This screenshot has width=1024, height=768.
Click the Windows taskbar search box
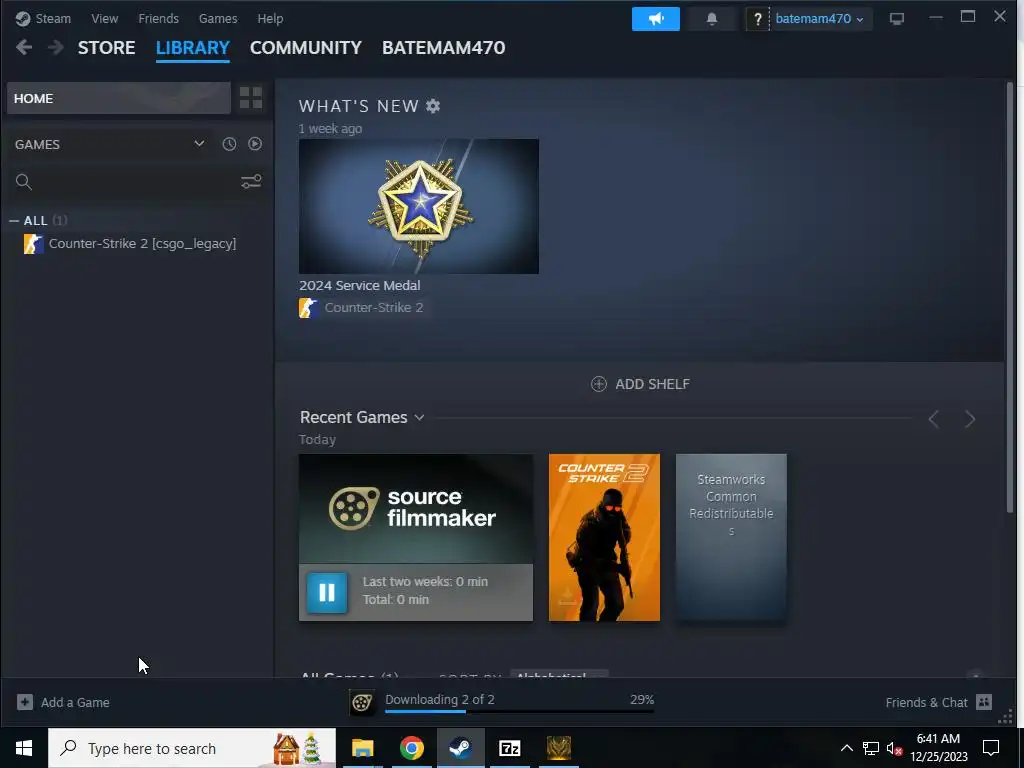coord(192,748)
